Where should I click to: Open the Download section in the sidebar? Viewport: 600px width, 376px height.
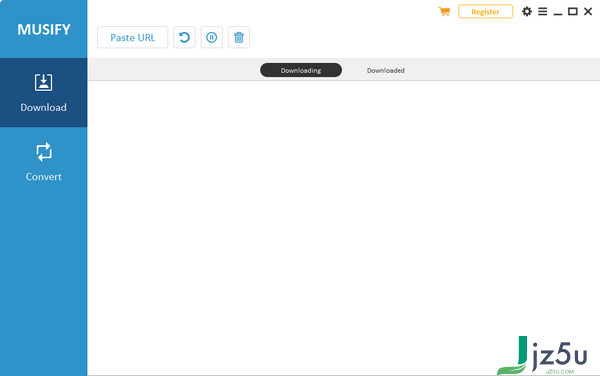(44, 93)
